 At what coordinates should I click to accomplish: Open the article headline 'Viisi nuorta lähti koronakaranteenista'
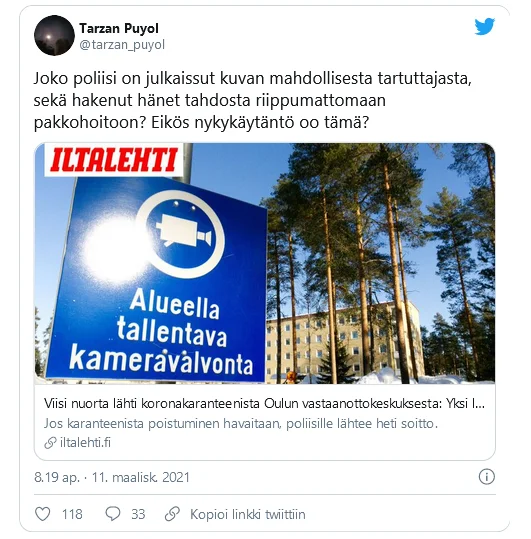[264, 404]
